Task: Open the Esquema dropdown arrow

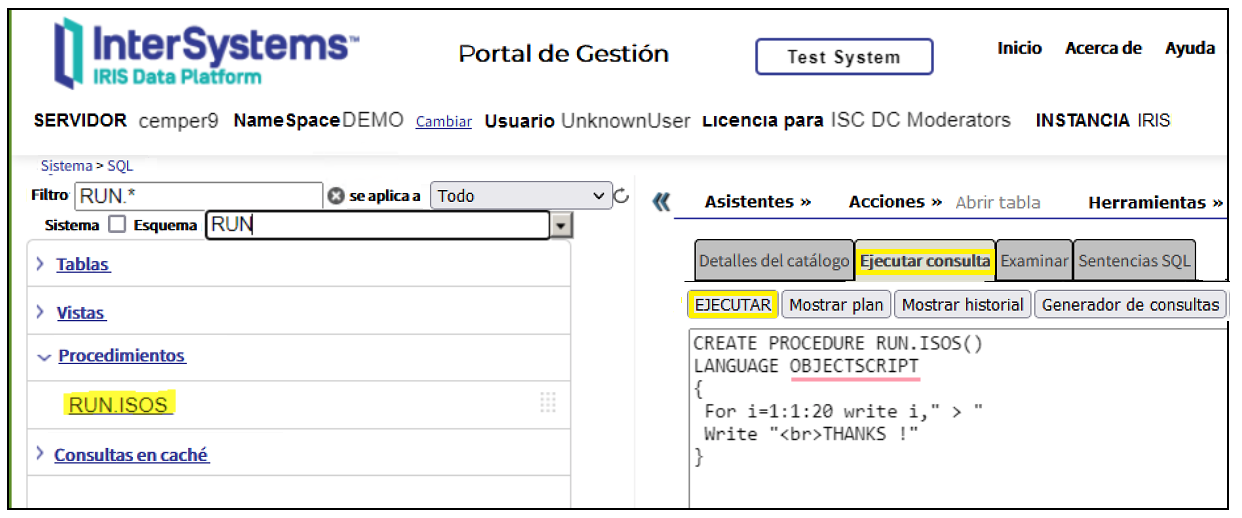Action: coord(561,226)
